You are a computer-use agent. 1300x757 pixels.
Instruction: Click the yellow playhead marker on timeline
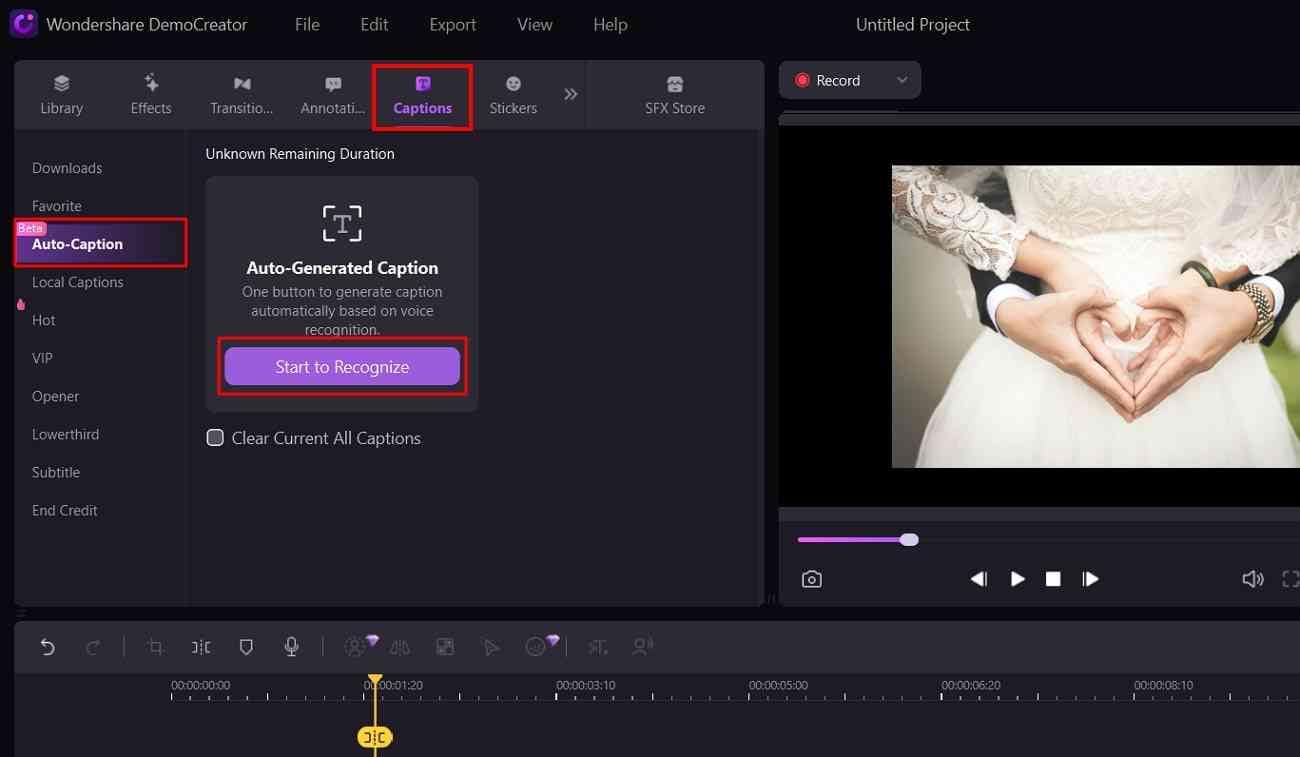(375, 680)
